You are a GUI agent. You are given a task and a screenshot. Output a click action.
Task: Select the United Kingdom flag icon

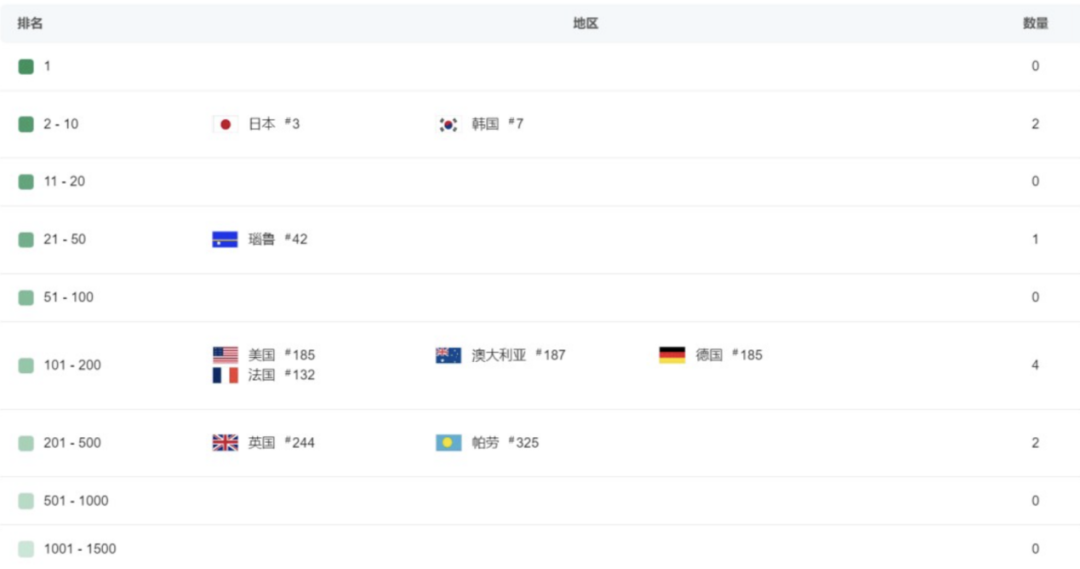coord(225,442)
